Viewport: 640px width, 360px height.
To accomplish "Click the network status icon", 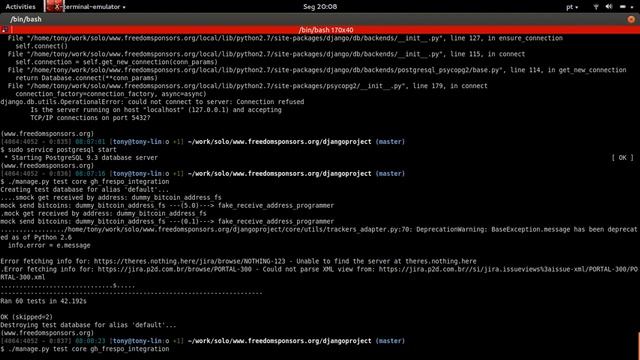I will click(x=596, y=7).
